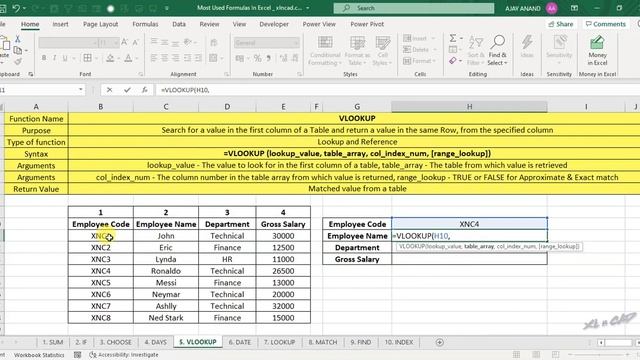This screenshot has height=360, width=640.
Task: Click the Cut scissors icon
Action: [18, 39]
